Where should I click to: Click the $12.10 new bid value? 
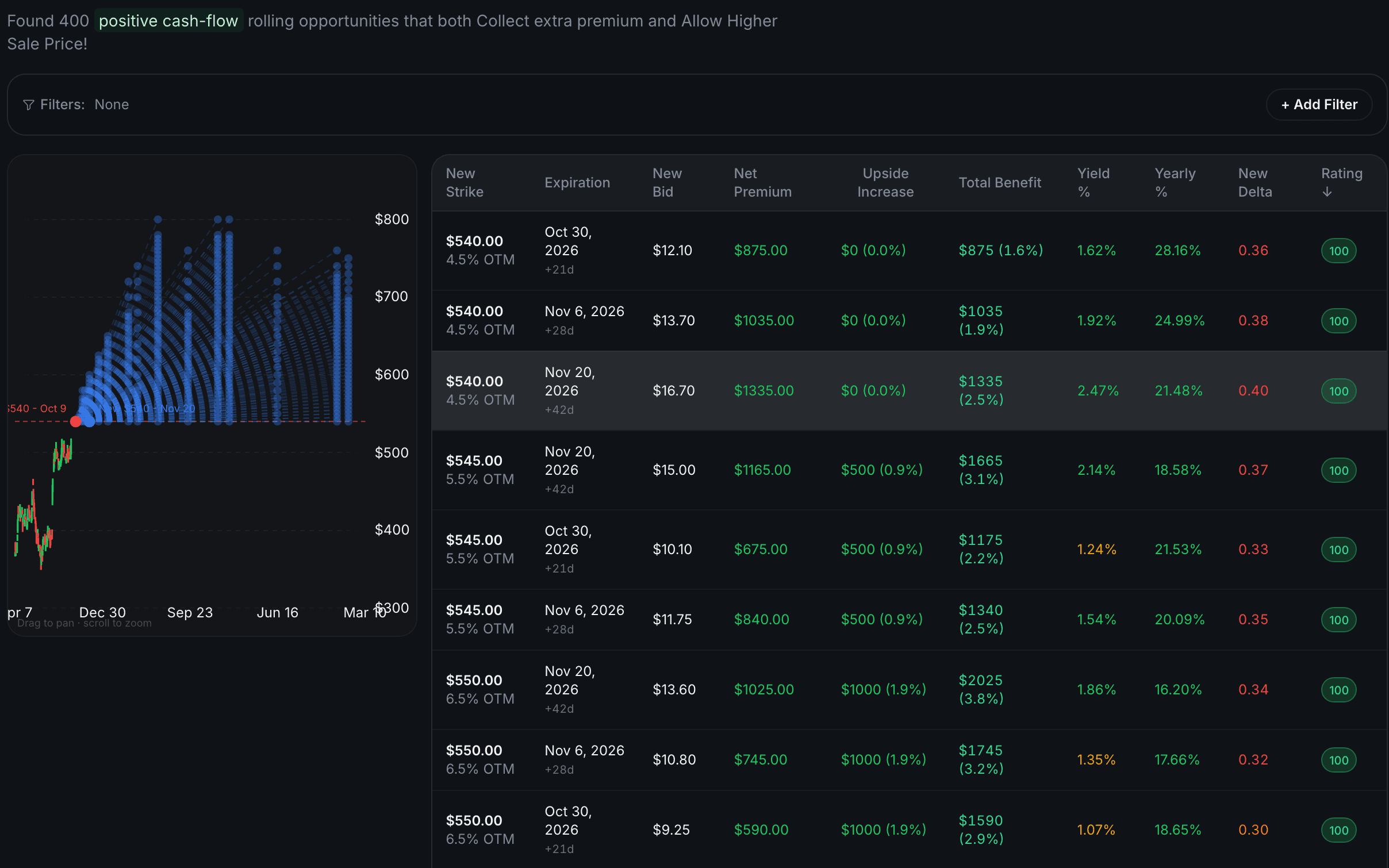[x=672, y=250]
